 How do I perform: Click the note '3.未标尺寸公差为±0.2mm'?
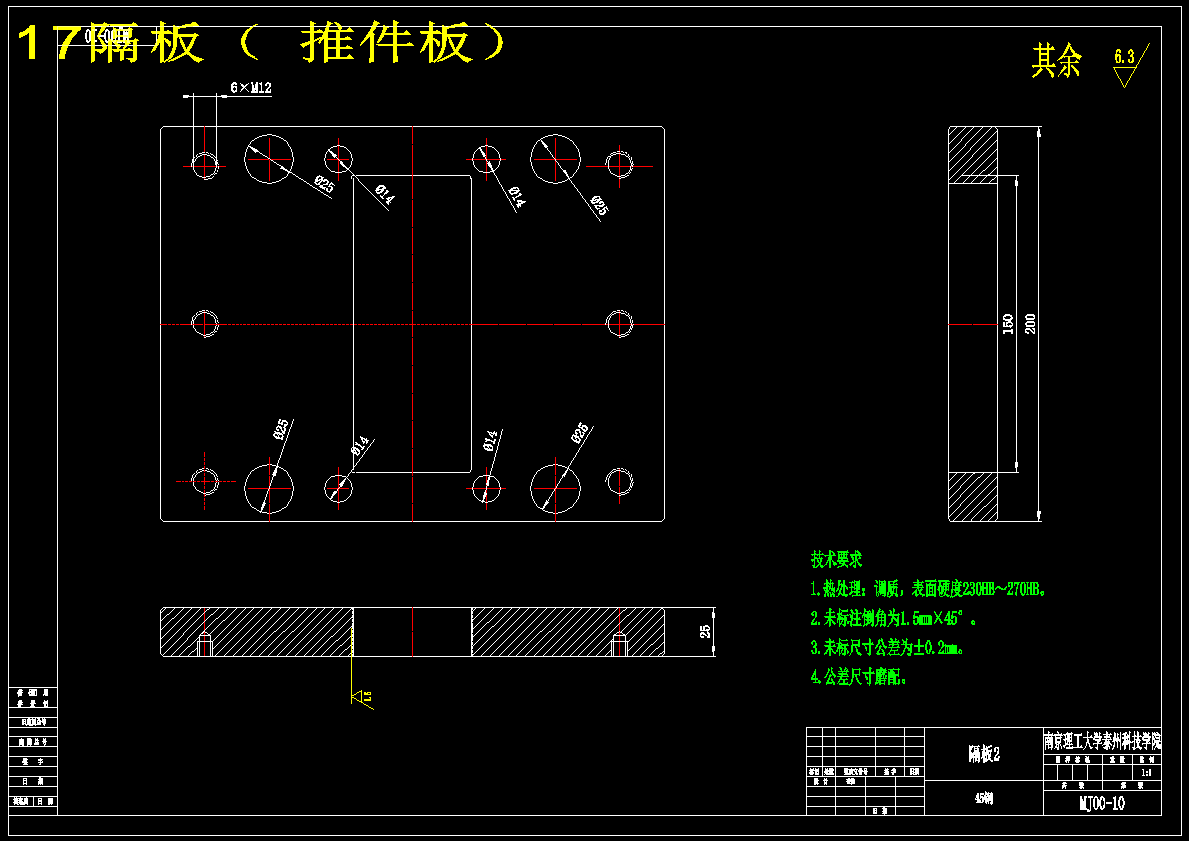click(887, 648)
